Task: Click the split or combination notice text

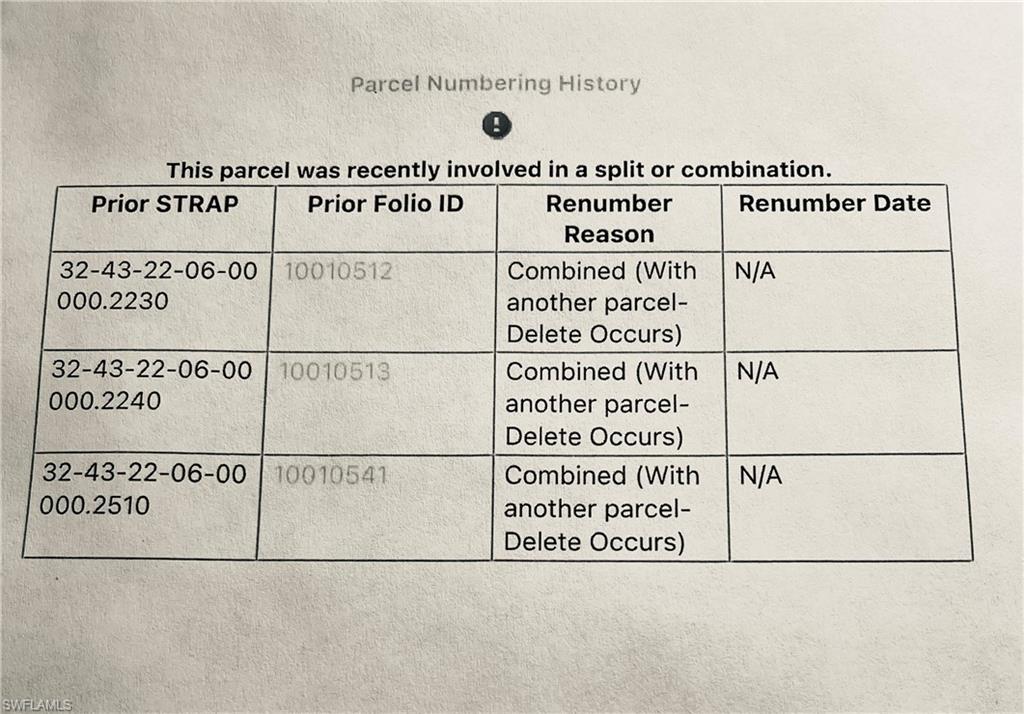Action: click(x=499, y=169)
